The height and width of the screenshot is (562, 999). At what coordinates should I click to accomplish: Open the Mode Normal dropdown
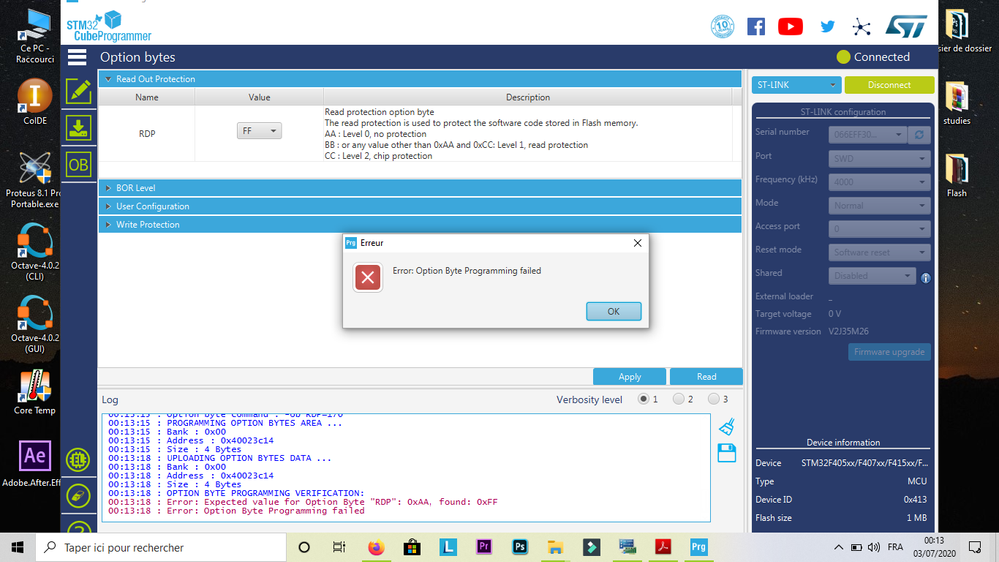pos(879,205)
